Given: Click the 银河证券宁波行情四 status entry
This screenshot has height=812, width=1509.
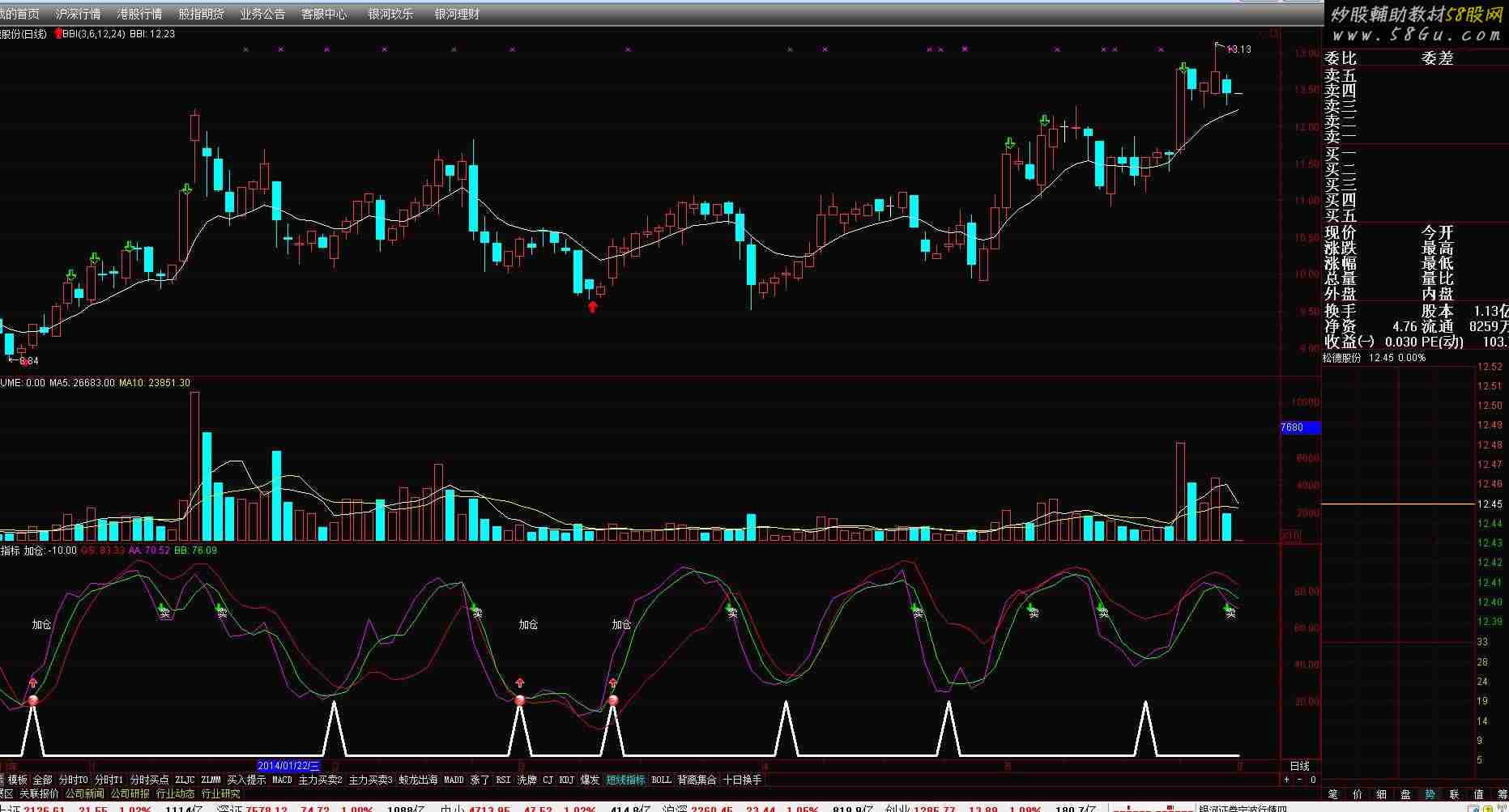Looking at the screenshot, I should pos(1244,807).
